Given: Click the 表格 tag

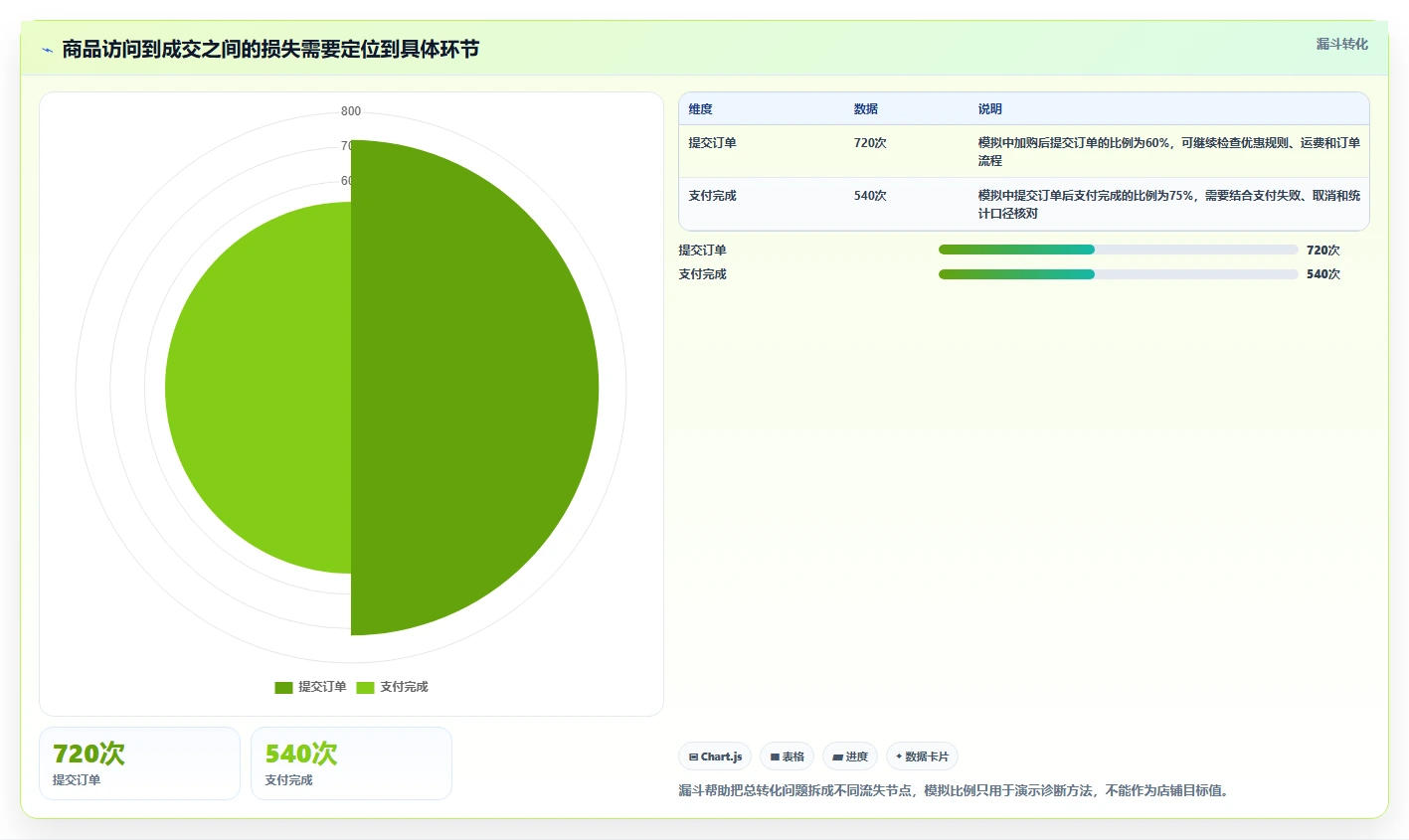Looking at the screenshot, I should coord(787,756).
